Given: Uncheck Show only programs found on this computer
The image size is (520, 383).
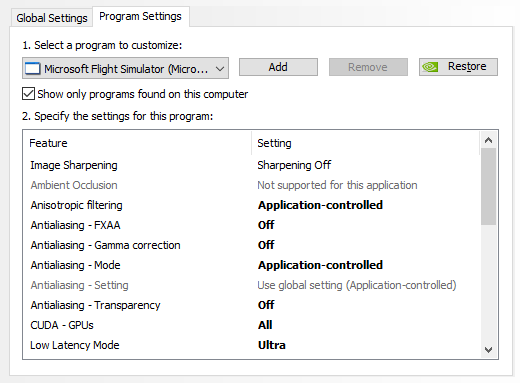Looking at the screenshot, I should (29, 94).
